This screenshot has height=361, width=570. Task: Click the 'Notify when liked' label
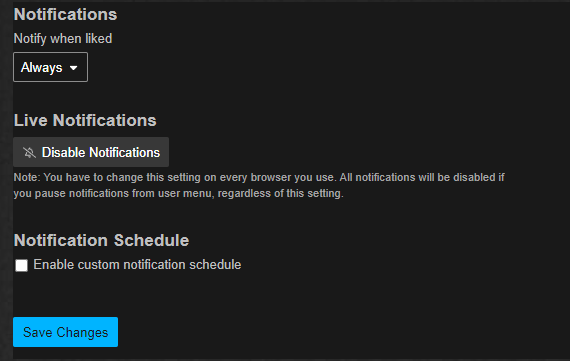[x=63, y=39]
